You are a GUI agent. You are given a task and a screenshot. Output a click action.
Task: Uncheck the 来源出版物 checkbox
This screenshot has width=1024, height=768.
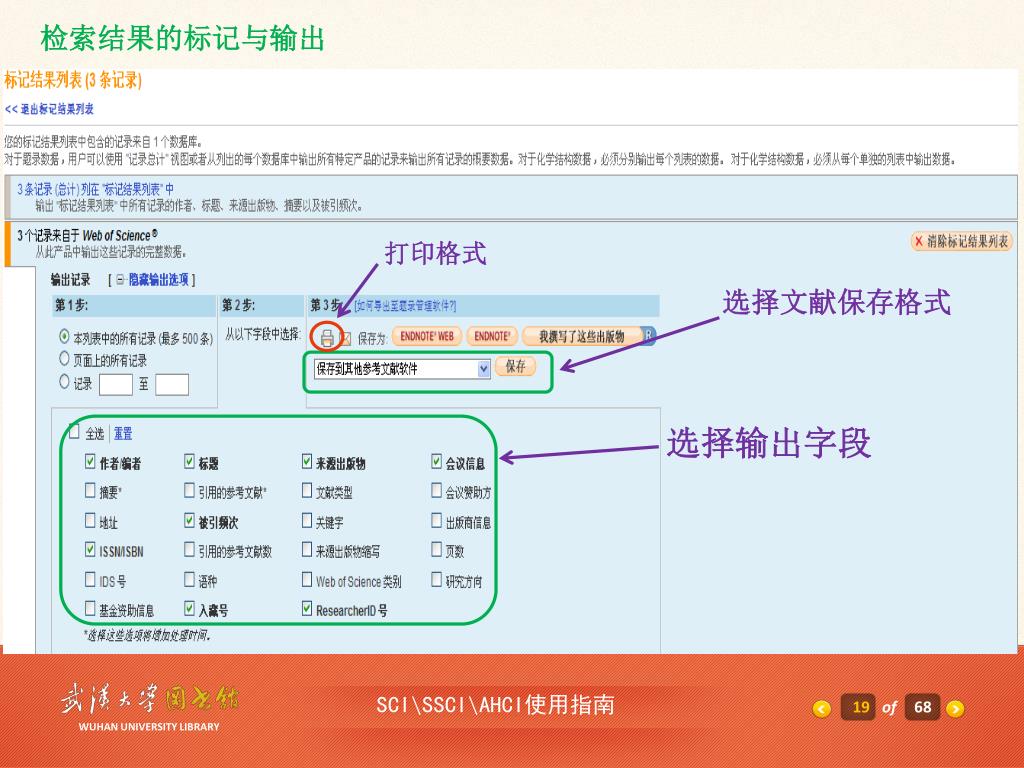point(307,462)
